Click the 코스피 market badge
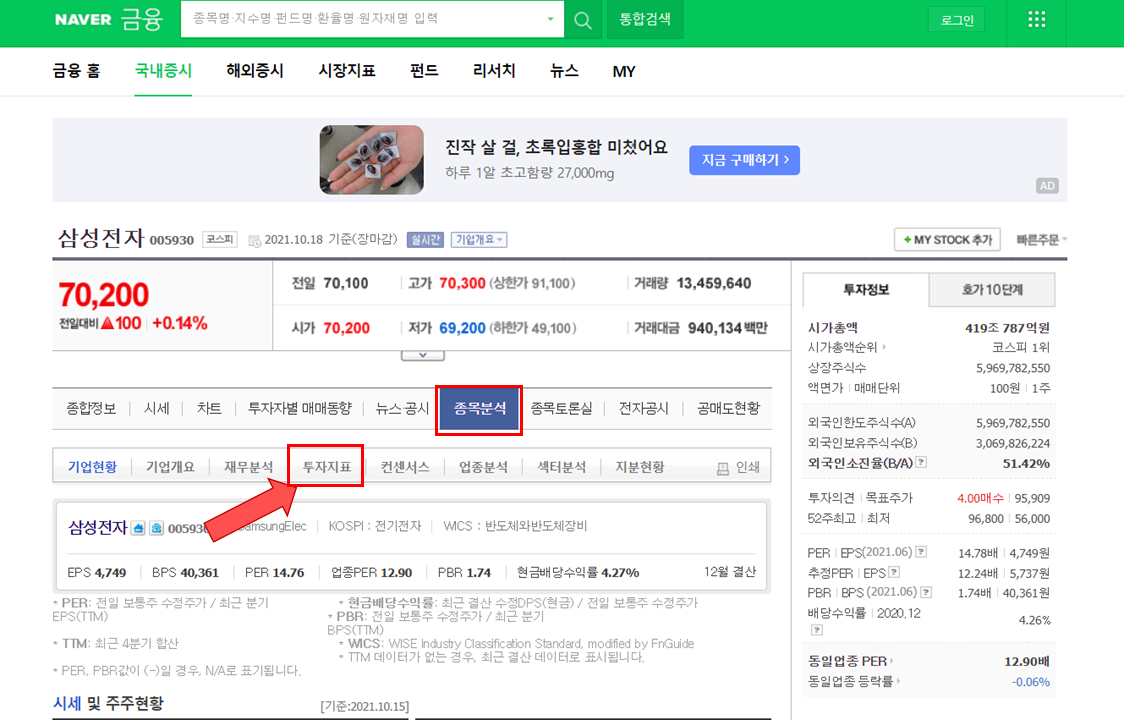Image resolution: width=1124 pixels, height=720 pixels. tap(219, 240)
